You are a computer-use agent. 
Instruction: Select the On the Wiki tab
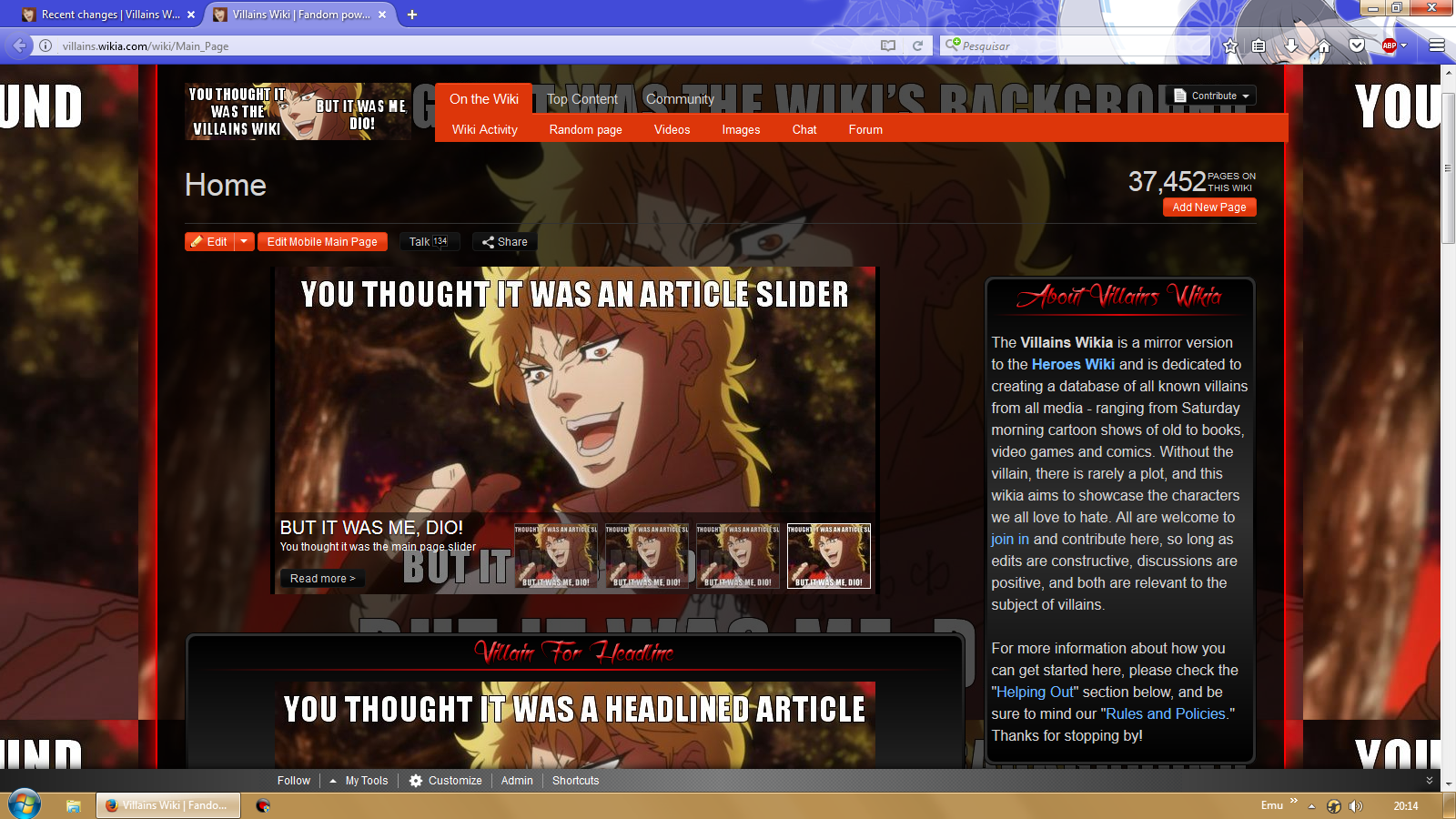pos(484,98)
